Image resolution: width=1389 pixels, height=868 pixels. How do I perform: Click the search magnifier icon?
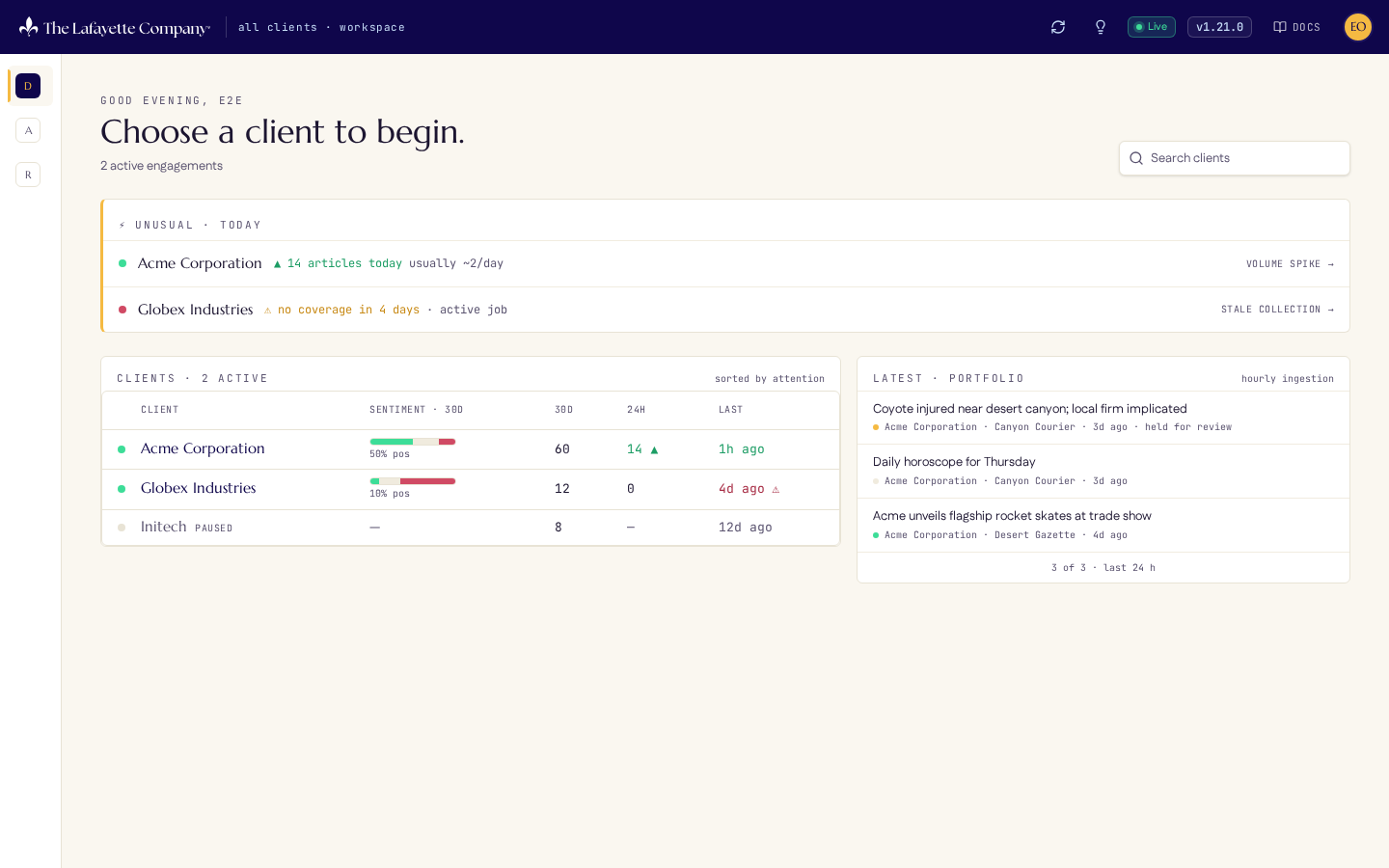click(1136, 158)
